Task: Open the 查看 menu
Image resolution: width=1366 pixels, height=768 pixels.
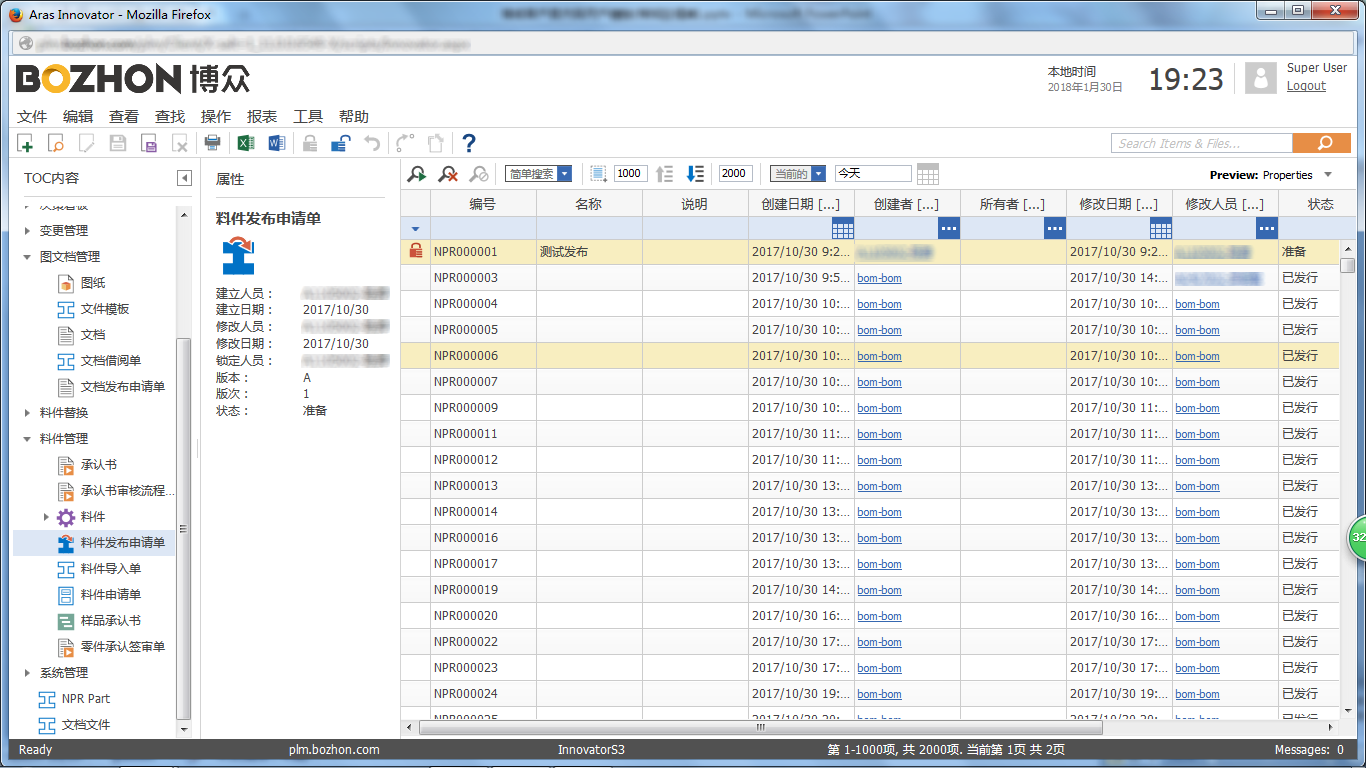Action: (124, 117)
